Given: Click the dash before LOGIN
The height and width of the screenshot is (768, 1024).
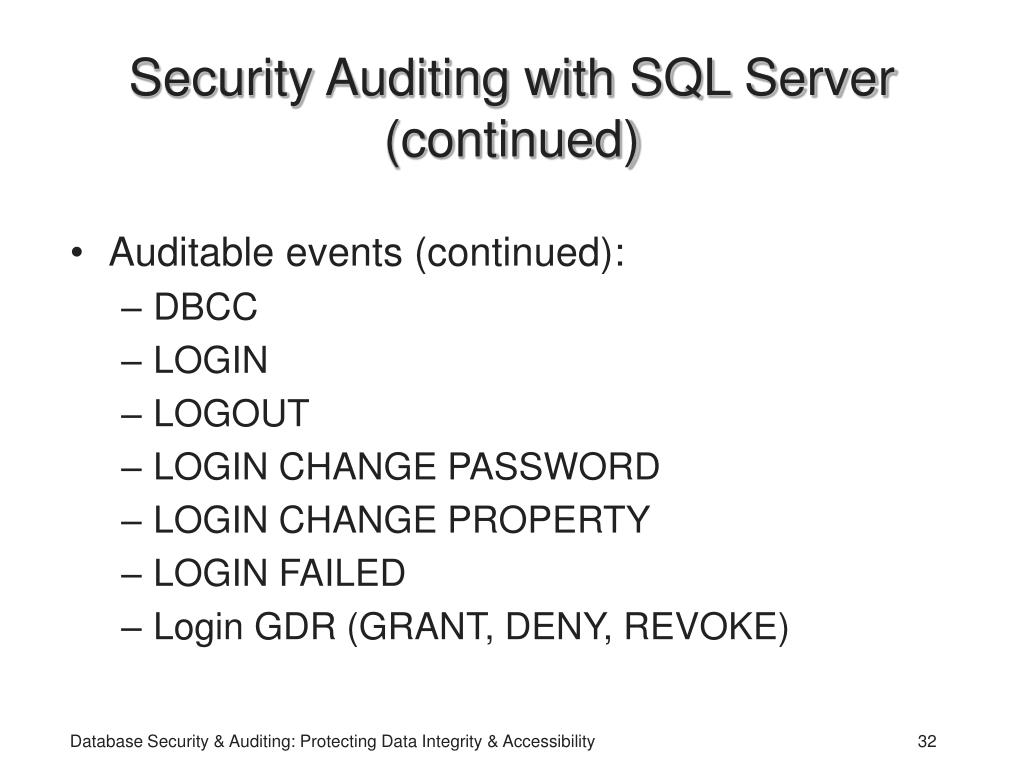Looking at the screenshot, I should [x=131, y=362].
